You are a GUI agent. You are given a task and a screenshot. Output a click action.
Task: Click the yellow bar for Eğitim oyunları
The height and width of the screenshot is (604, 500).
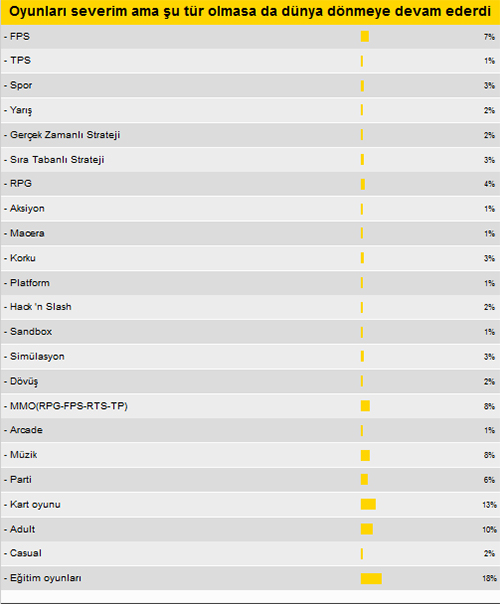[371, 578]
